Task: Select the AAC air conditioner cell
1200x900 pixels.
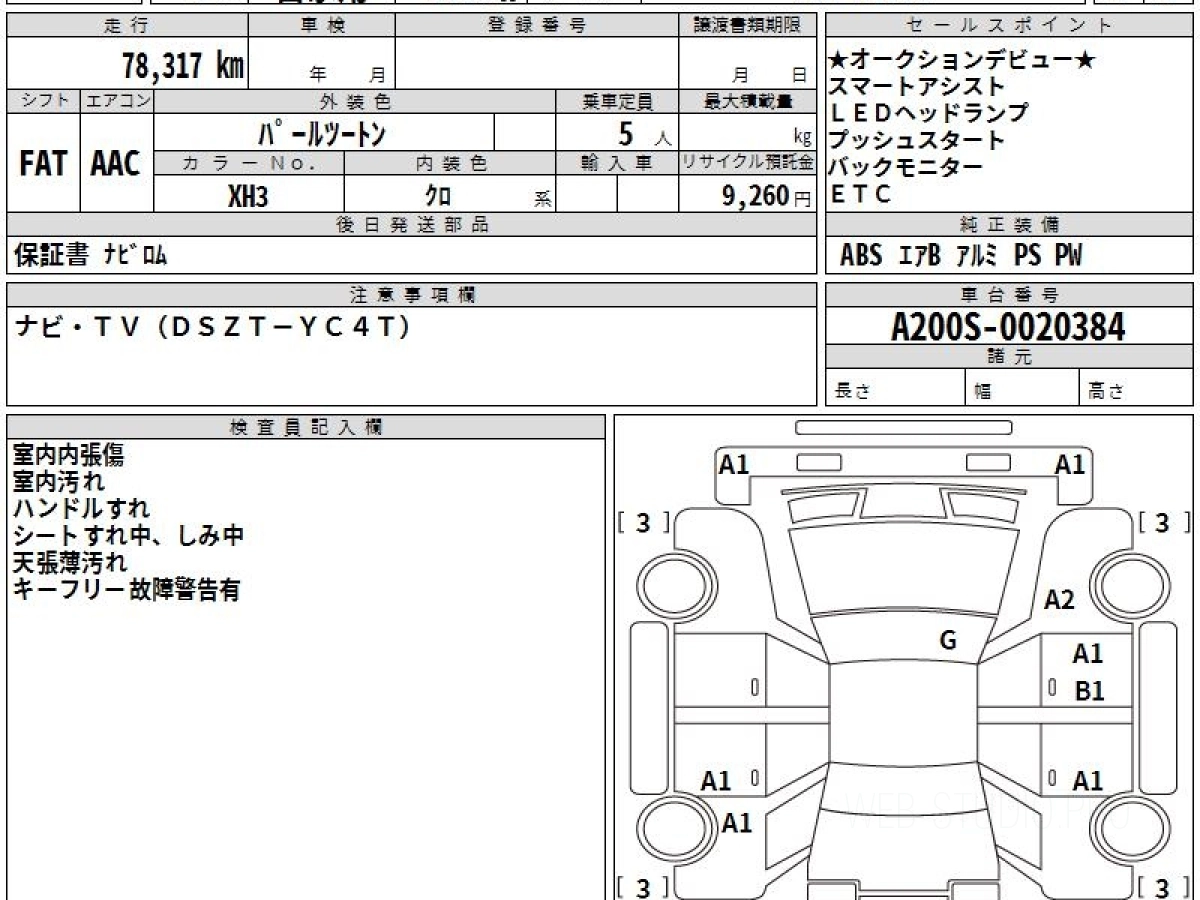Action: (116, 163)
